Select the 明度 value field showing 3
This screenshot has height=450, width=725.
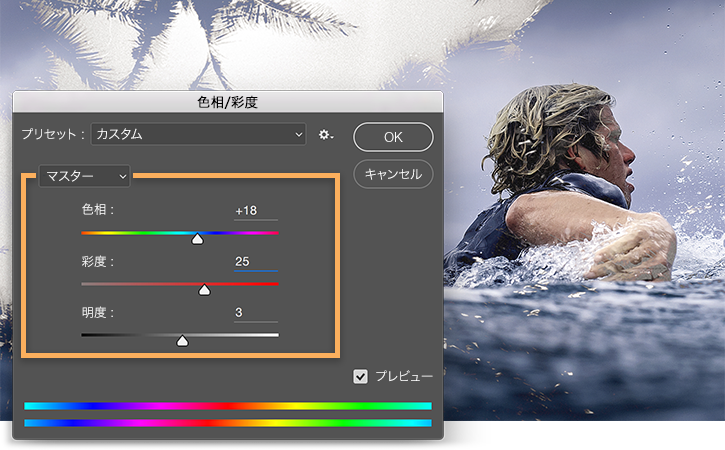click(256, 313)
